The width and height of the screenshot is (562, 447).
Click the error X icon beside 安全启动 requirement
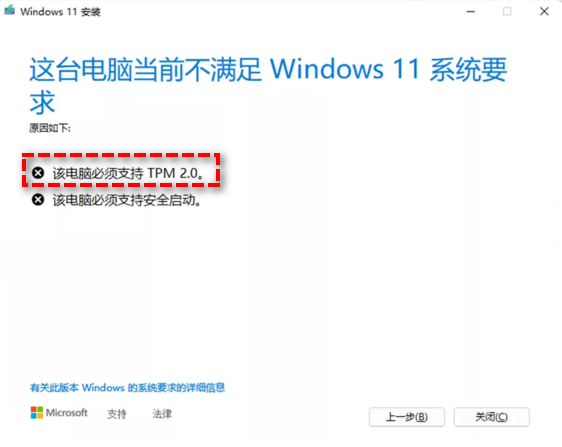tap(38, 200)
